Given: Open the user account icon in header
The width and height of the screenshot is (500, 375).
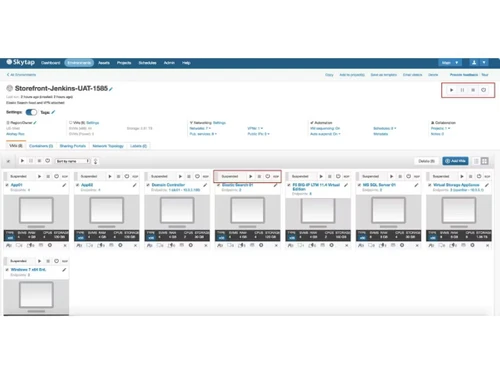Looking at the screenshot, I should [x=474, y=63].
